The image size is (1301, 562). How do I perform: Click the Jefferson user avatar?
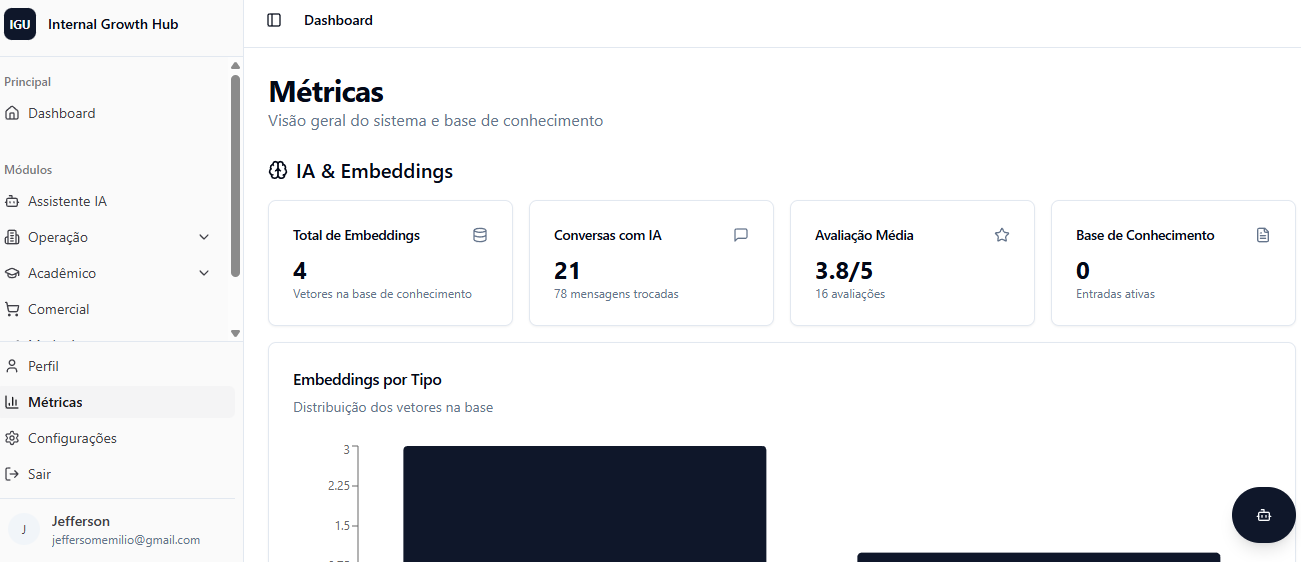[x=24, y=529]
